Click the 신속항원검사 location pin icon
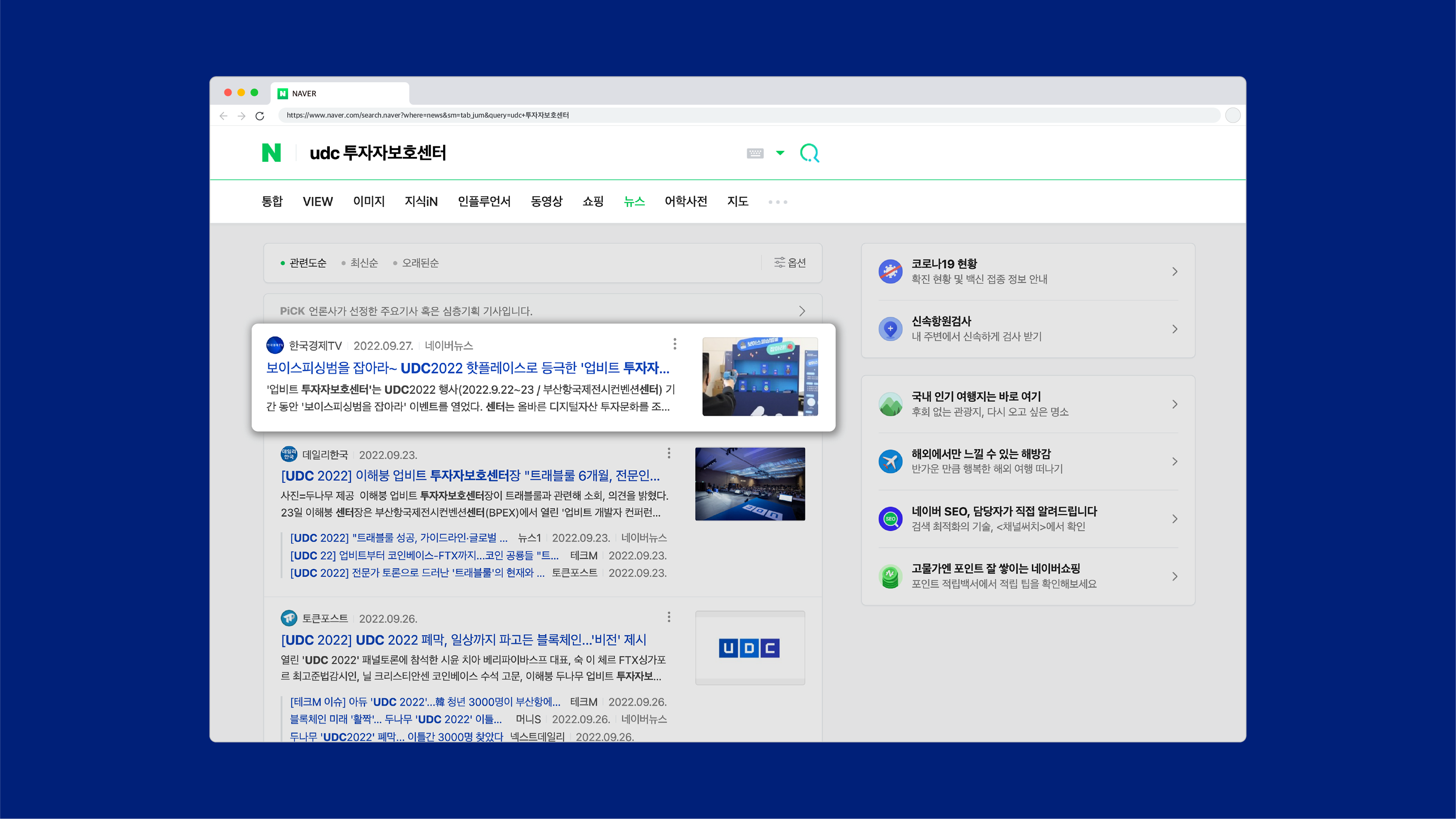This screenshot has height=819, width=1456. [891, 329]
